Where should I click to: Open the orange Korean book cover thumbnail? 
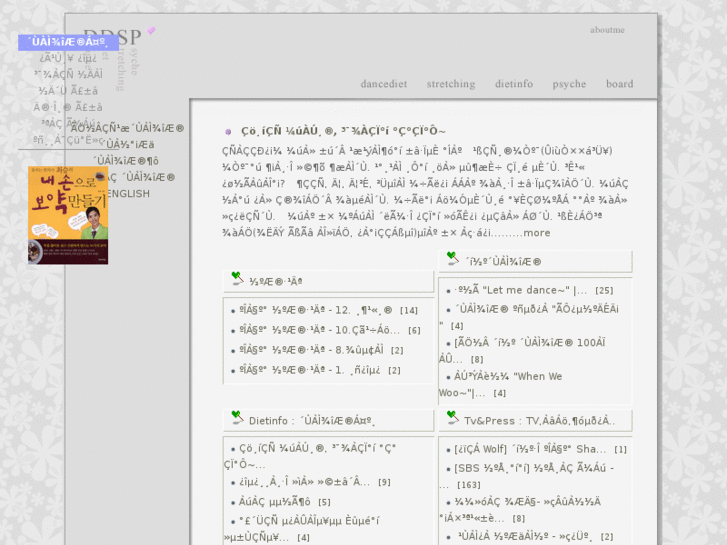click(x=68, y=215)
